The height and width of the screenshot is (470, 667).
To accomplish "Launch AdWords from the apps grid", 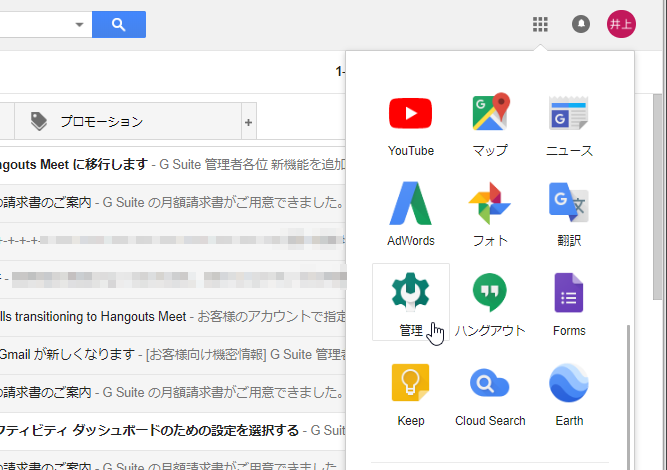I will tap(410, 214).
